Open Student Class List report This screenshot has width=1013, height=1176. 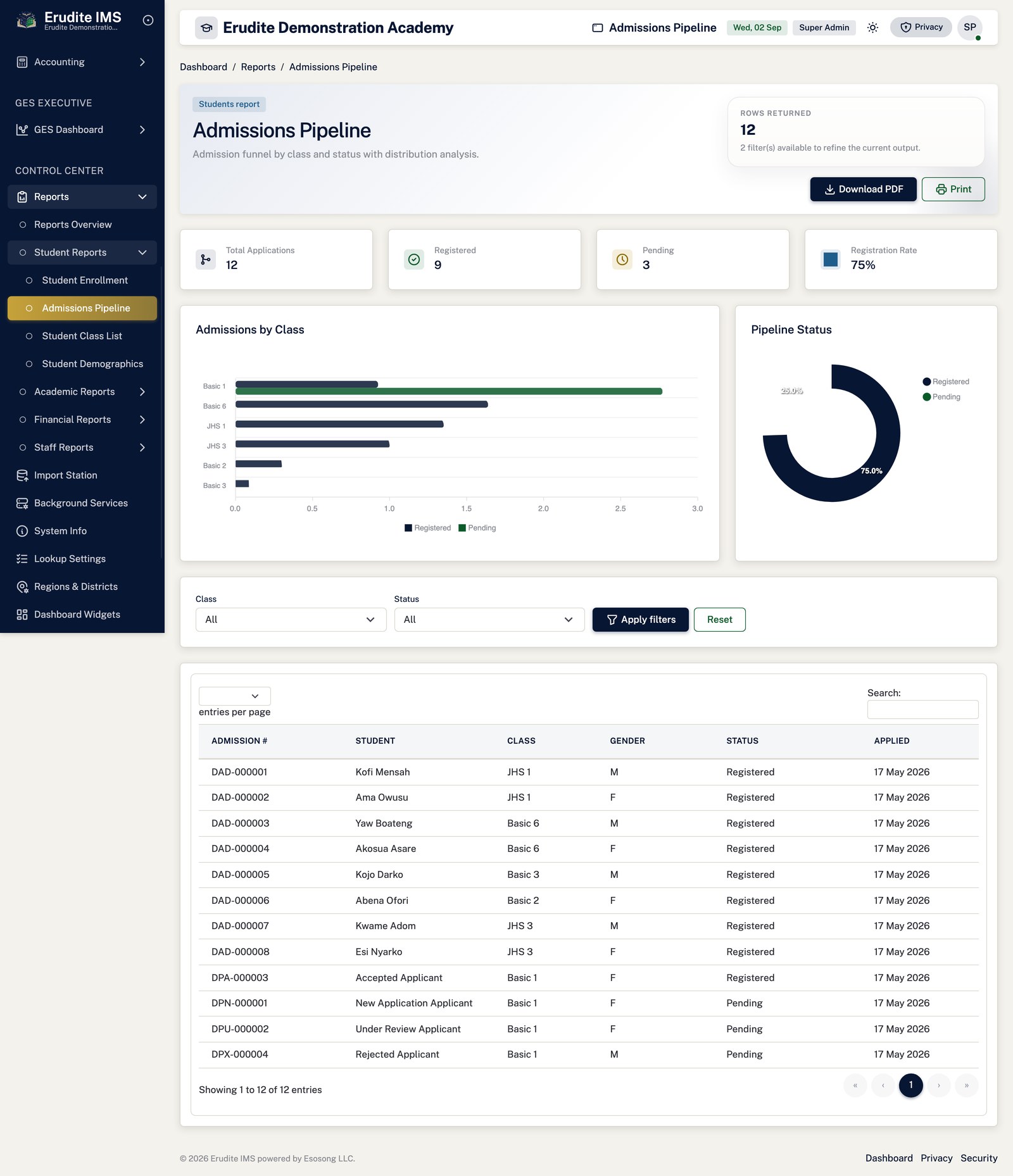[82, 336]
